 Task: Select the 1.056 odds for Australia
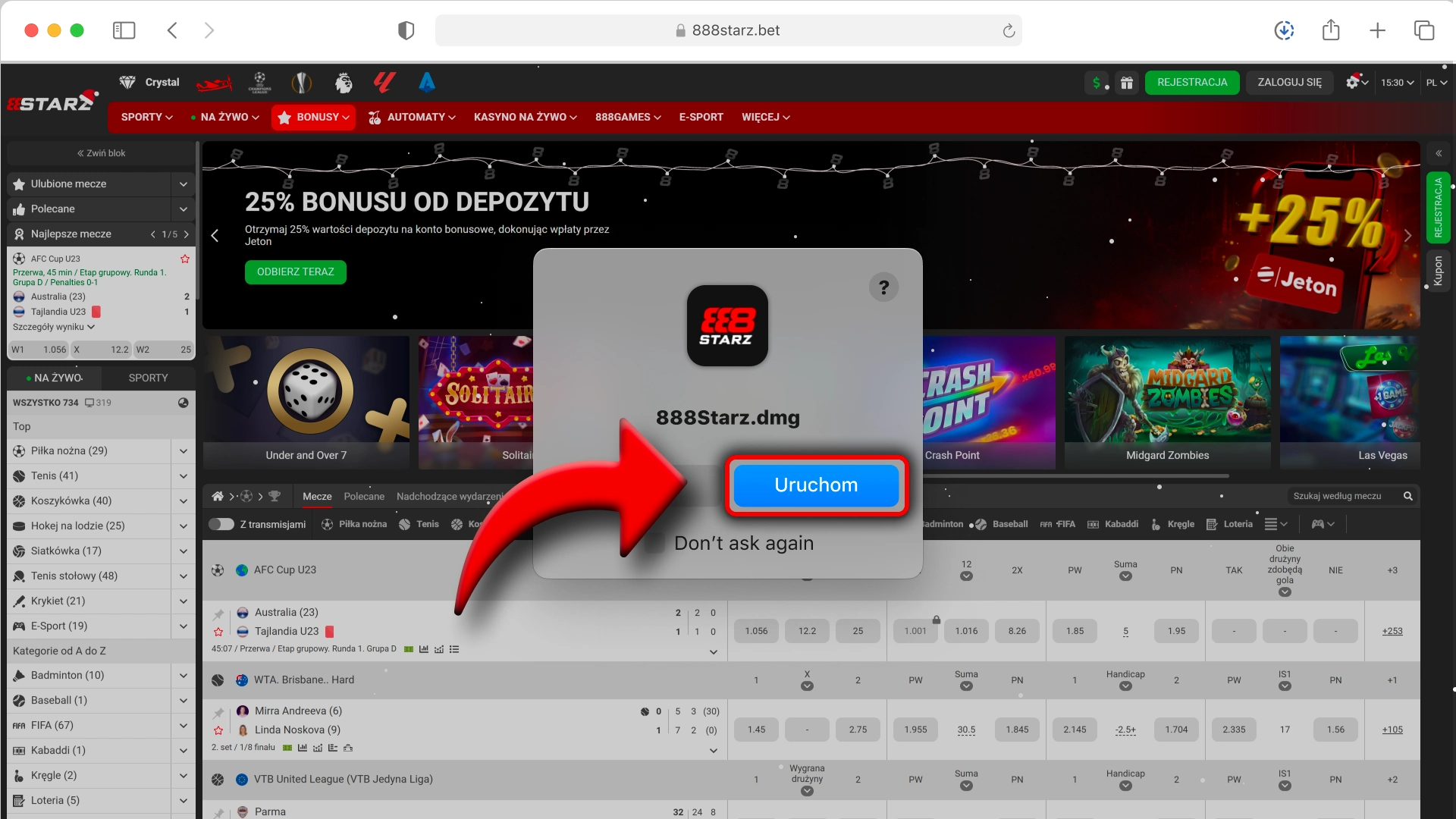pyautogui.click(x=756, y=631)
